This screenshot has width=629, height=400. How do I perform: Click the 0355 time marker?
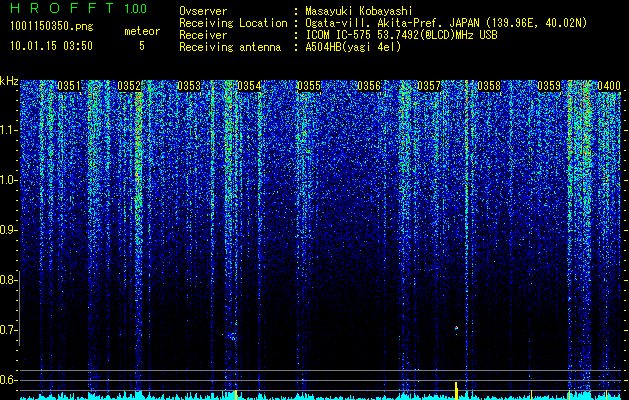point(309,86)
